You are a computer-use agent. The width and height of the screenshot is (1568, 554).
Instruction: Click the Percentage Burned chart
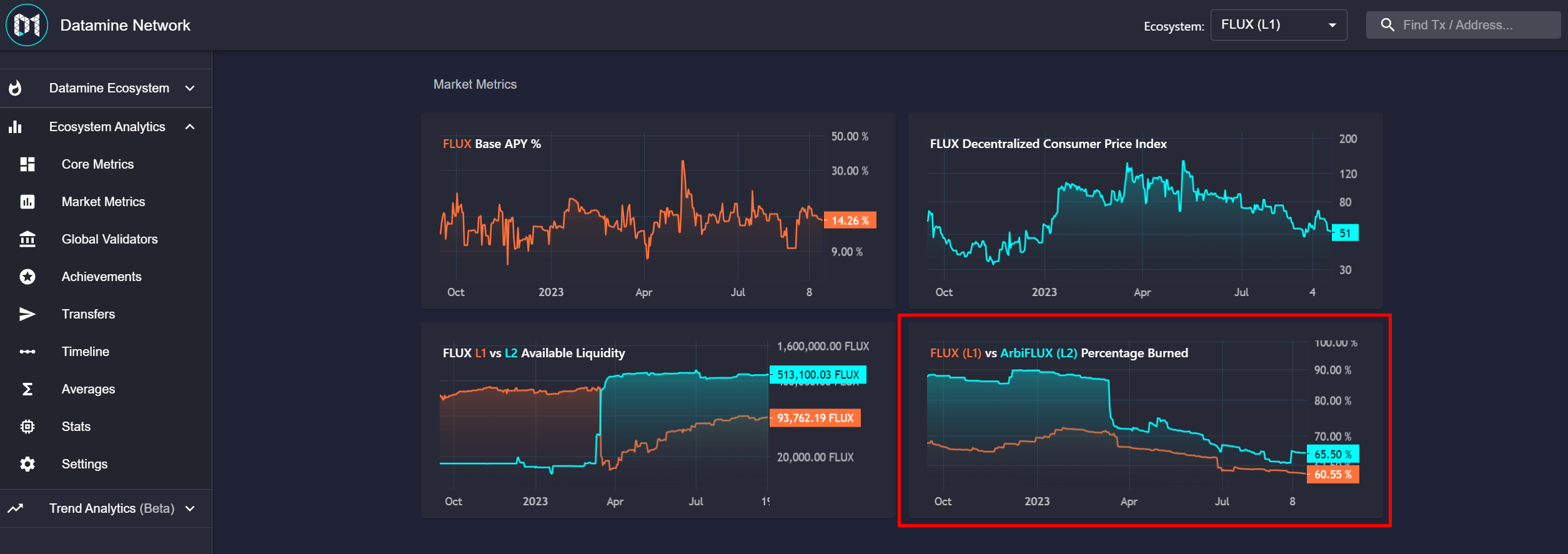pos(1144,420)
